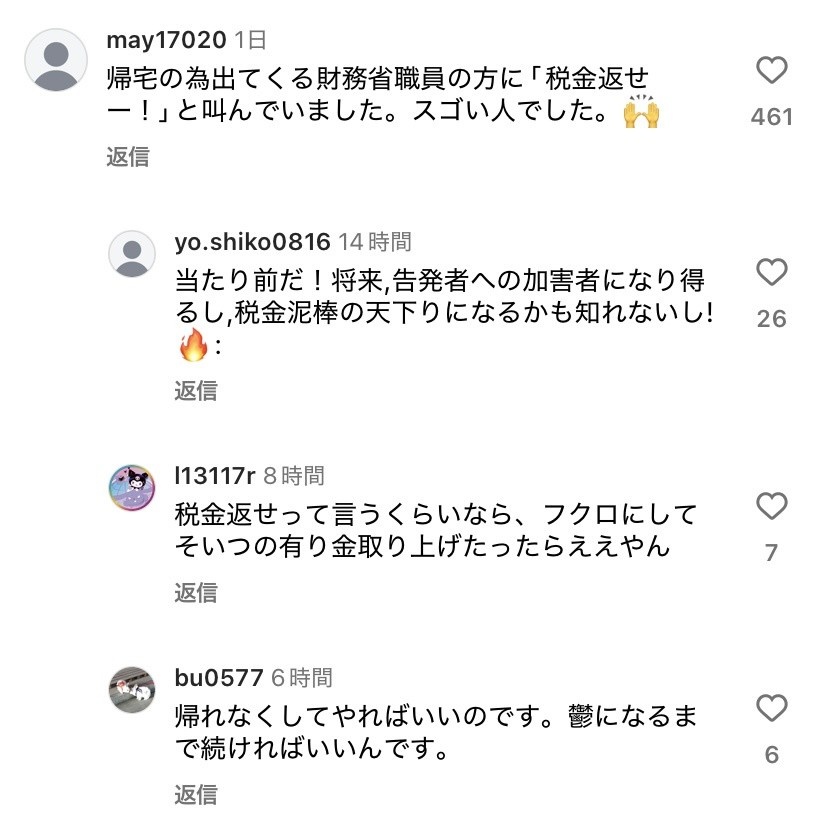Like may17020's comment with the heart
This screenshot has height=833, width=828.
[771, 70]
